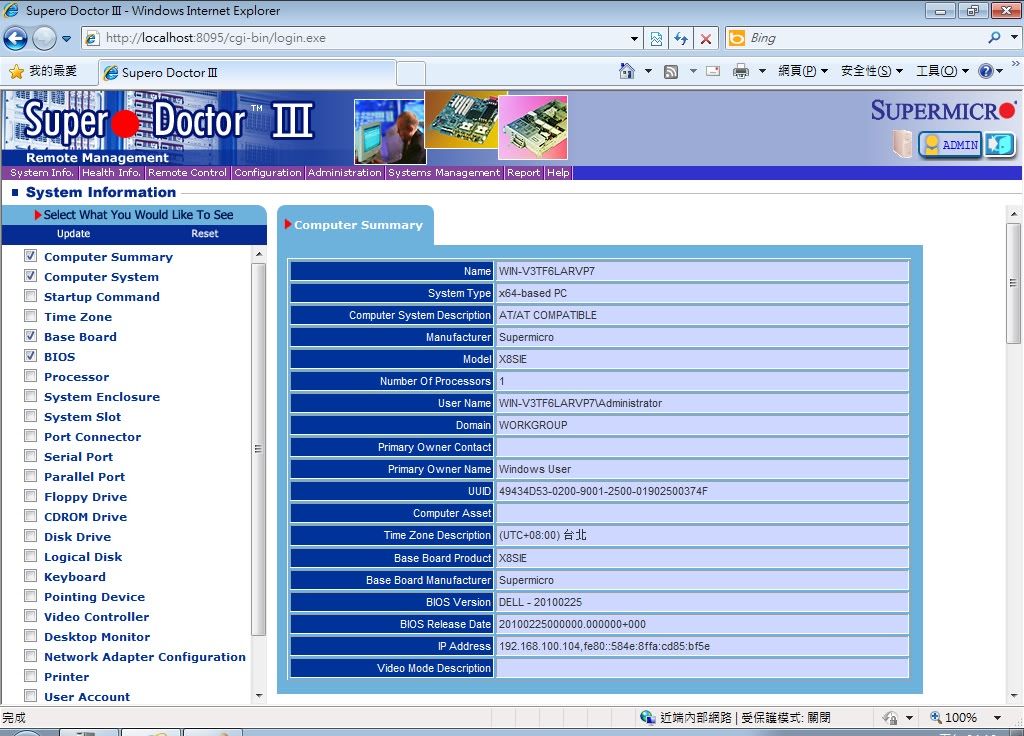Open the search provider dropdown arrow
The image size is (1024, 736).
click(1014, 38)
